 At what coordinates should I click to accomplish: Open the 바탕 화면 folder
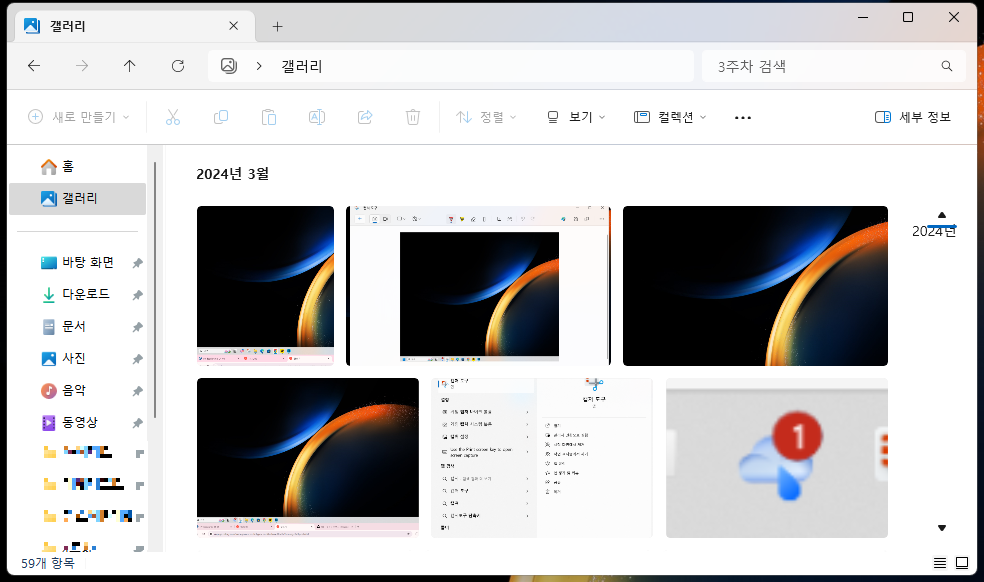[x=78, y=262]
